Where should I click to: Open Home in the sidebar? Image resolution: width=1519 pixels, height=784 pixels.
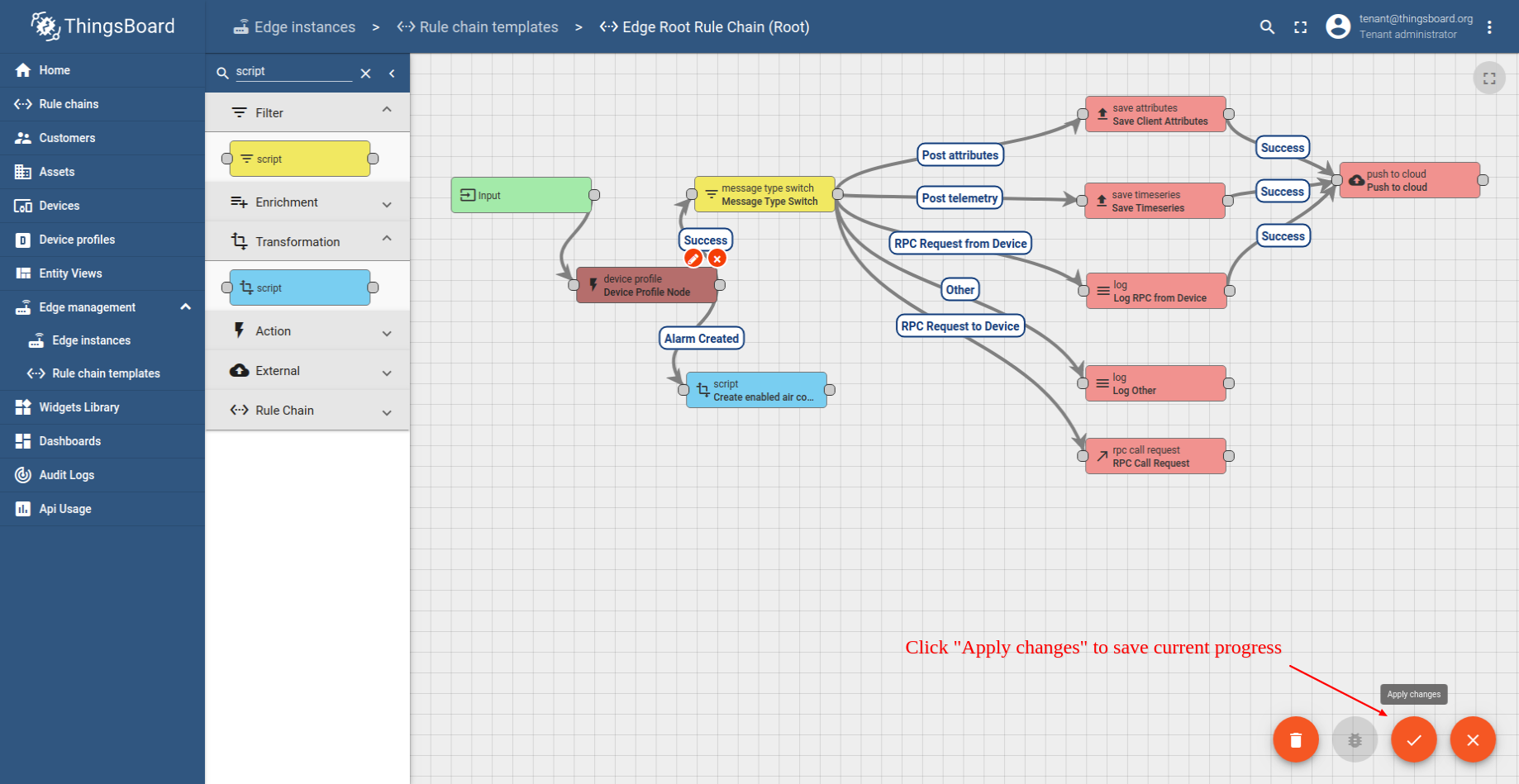click(102, 70)
